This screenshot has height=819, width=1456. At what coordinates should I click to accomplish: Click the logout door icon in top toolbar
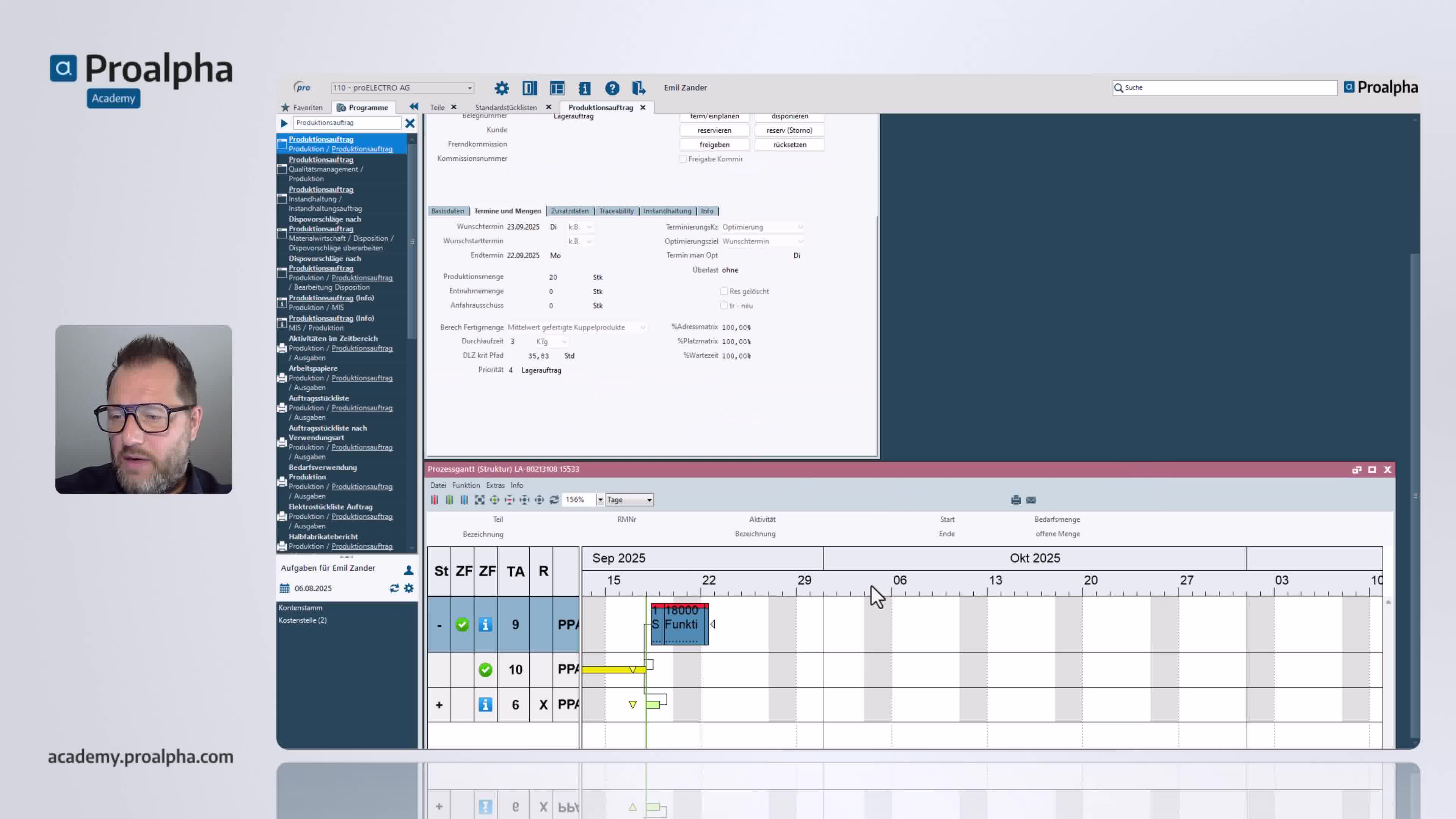coord(639,88)
